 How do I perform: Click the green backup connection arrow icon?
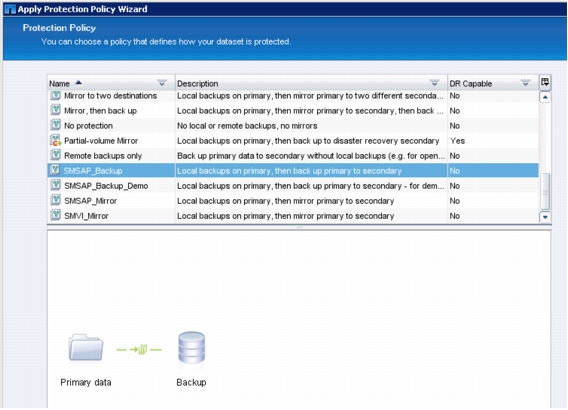click(139, 350)
